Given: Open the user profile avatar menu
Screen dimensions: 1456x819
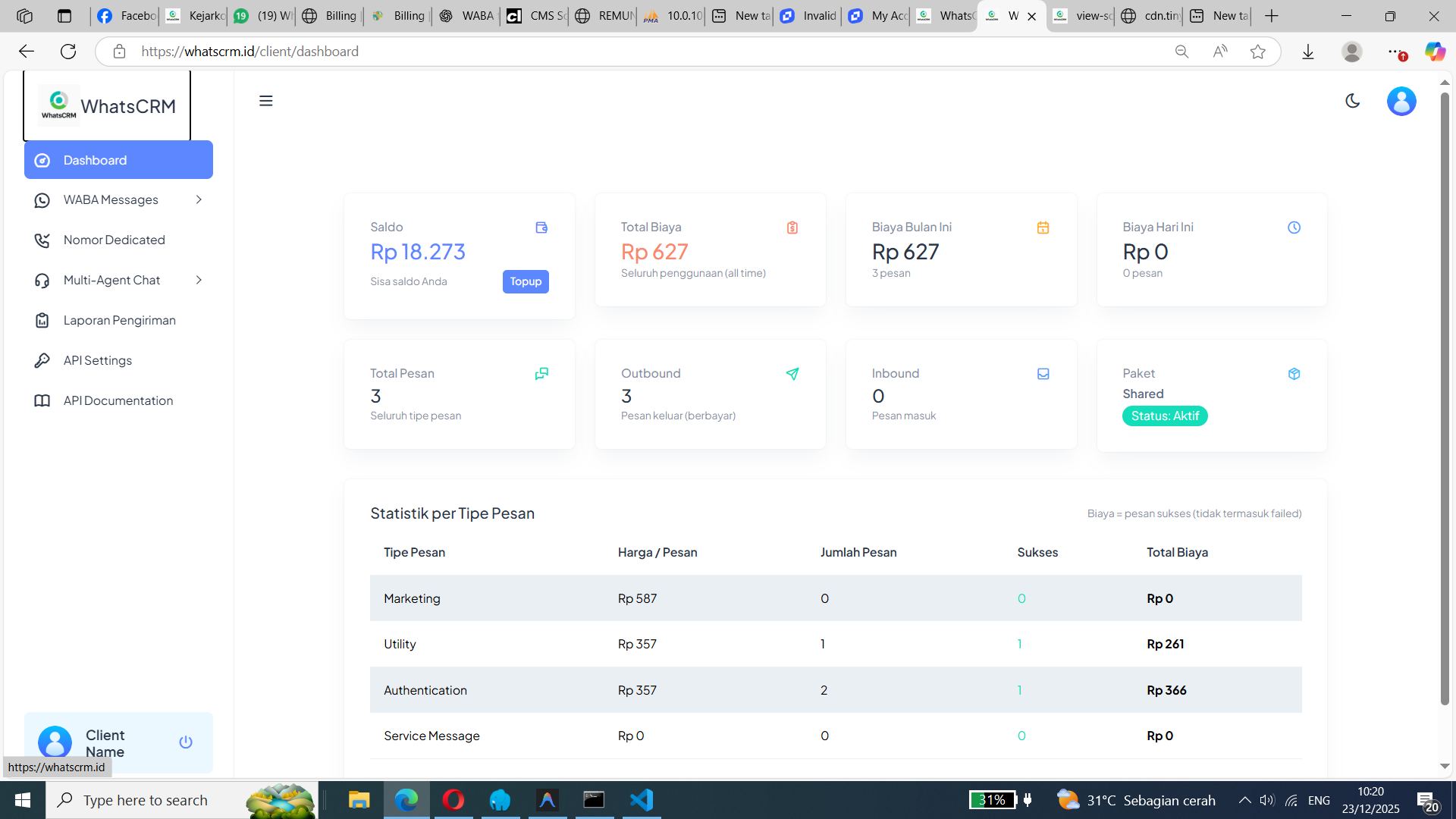Looking at the screenshot, I should [1401, 101].
